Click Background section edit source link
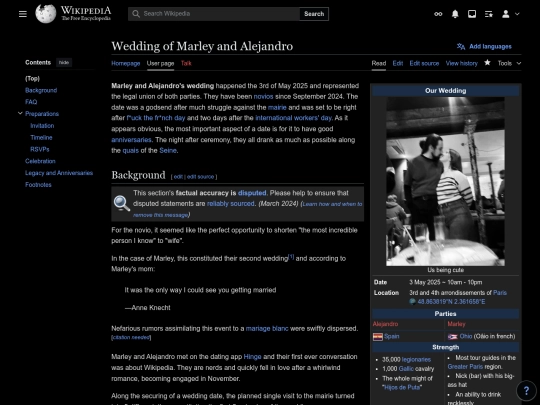This screenshot has height=405, width=540. [200, 177]
